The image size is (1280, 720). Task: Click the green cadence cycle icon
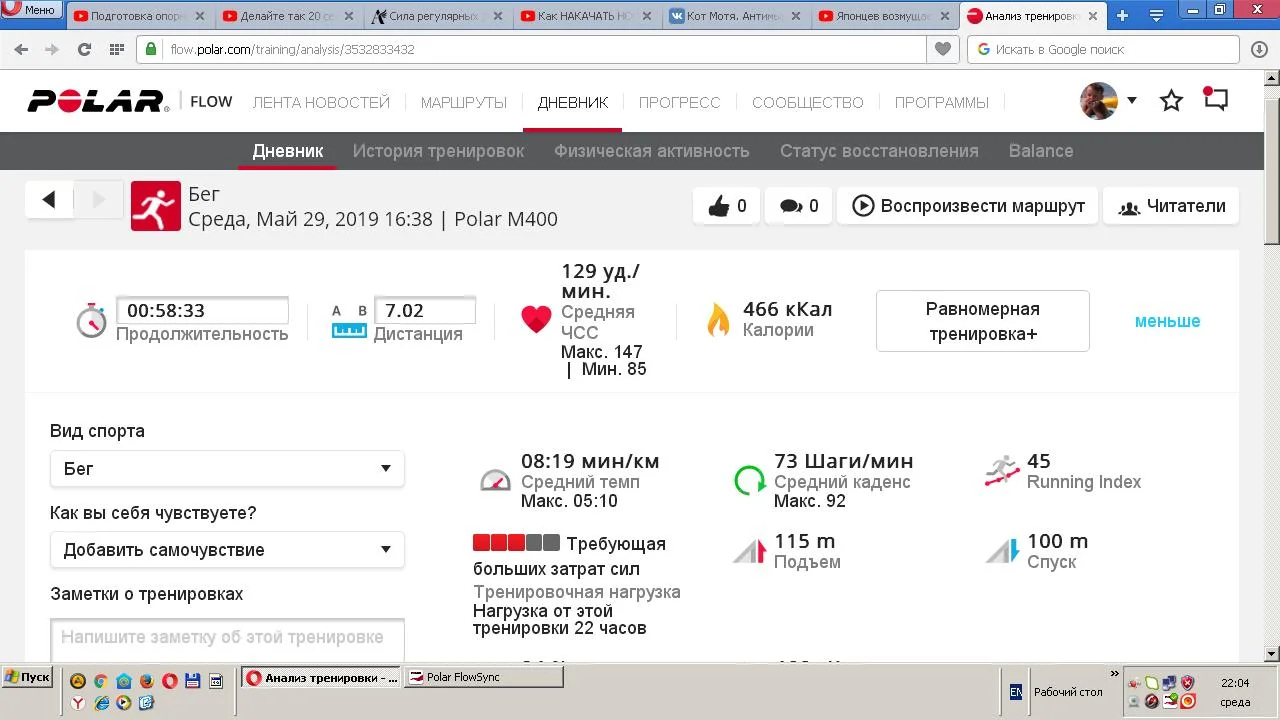[749, 480]
